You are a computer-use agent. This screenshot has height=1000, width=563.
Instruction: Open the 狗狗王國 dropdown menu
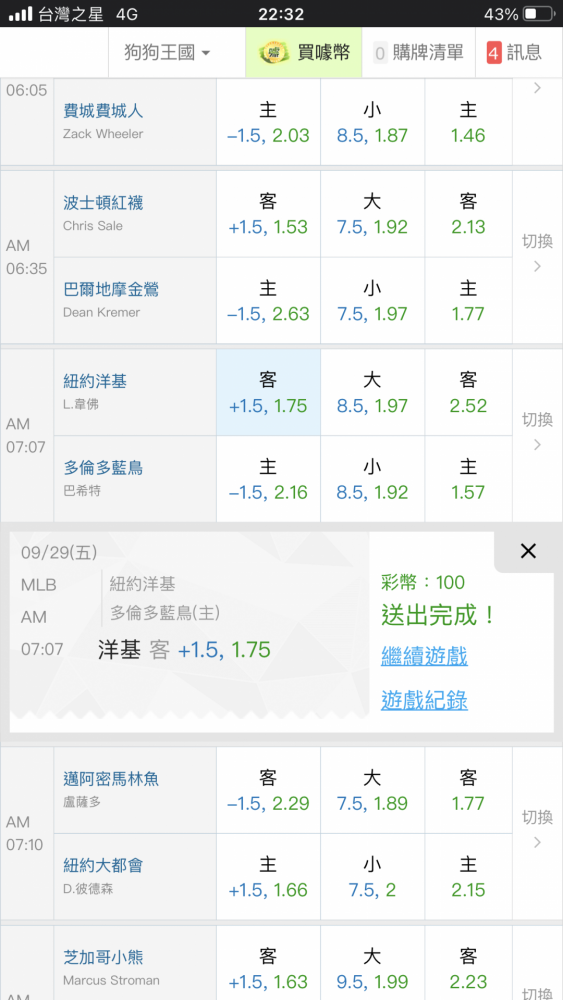click(x=167, y=52)
